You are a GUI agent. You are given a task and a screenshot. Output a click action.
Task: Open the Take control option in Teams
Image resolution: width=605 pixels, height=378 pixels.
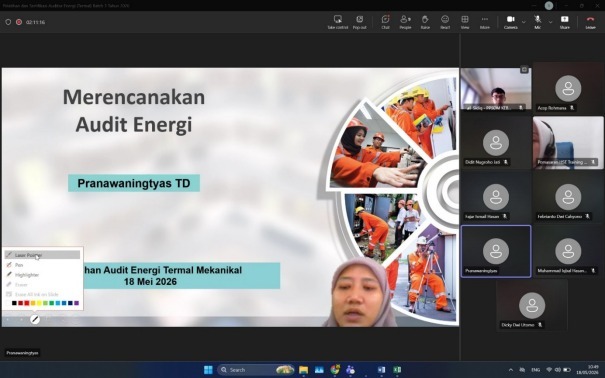coord(338,22)
